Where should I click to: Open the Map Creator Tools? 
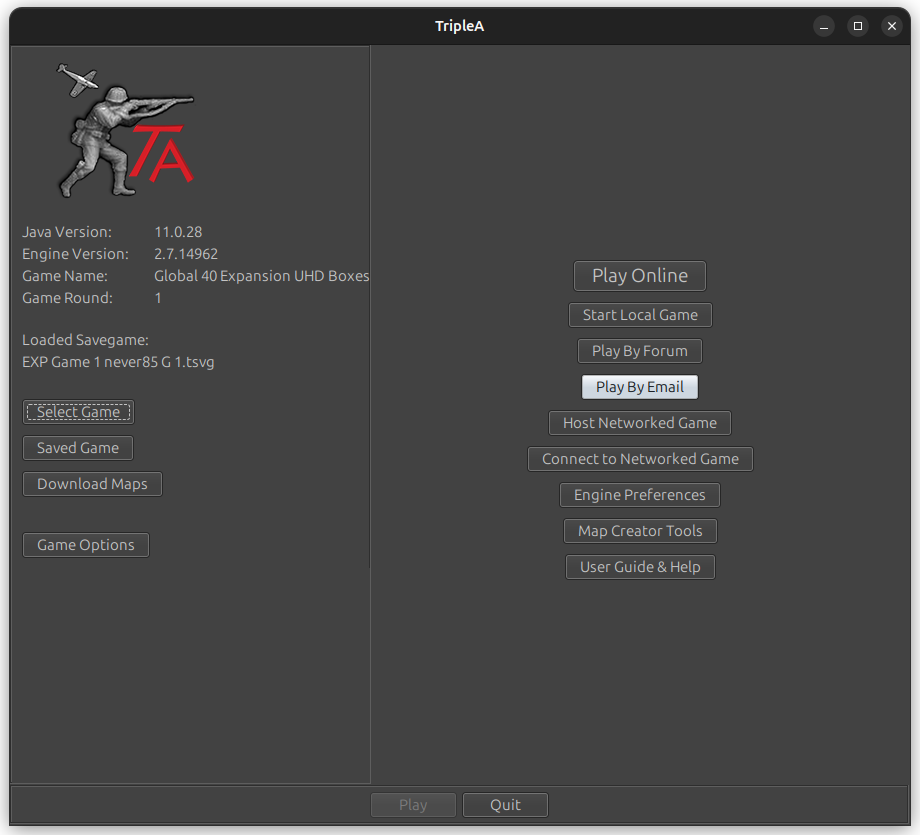click(639, 530)
